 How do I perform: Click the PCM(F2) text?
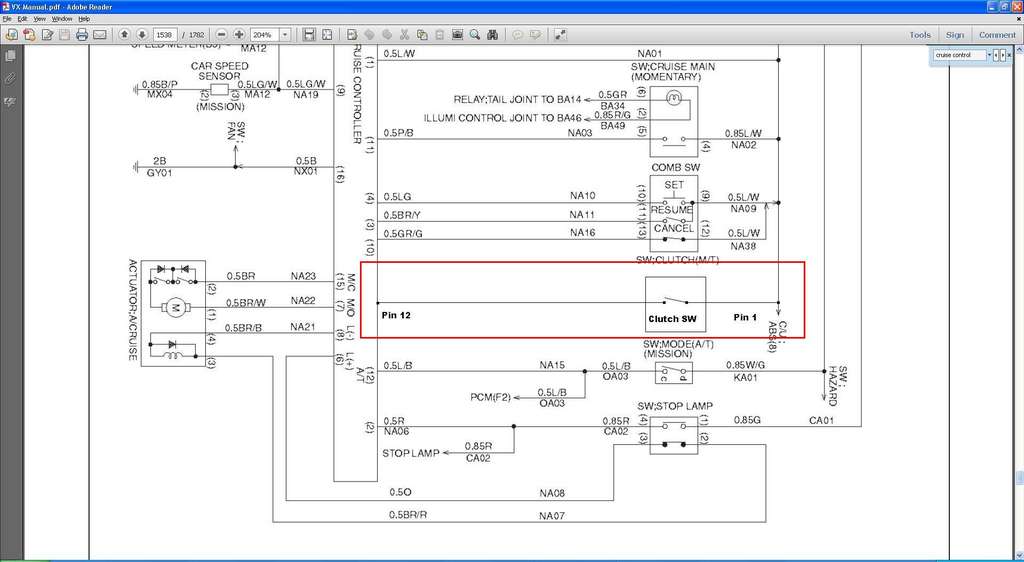(490, 397)
